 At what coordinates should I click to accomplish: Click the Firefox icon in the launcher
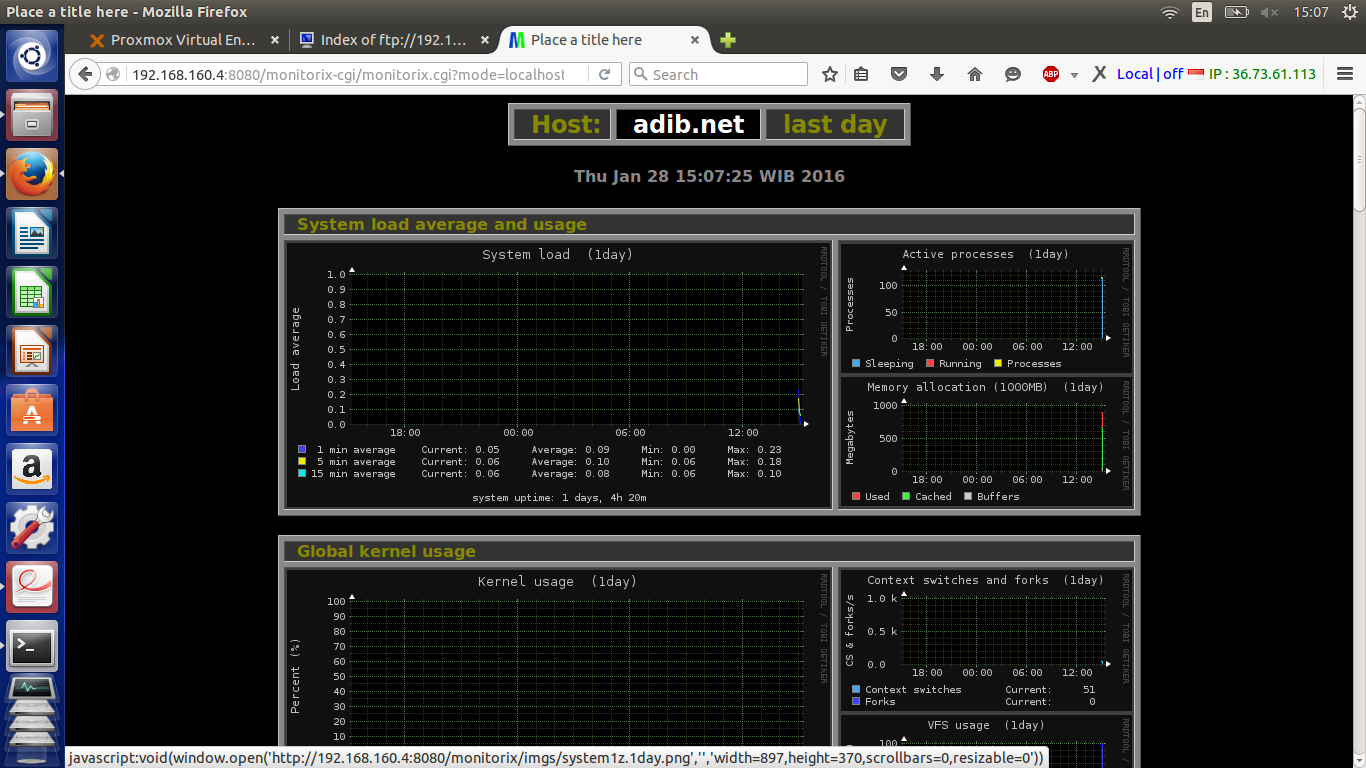click(x=32, y=174)
